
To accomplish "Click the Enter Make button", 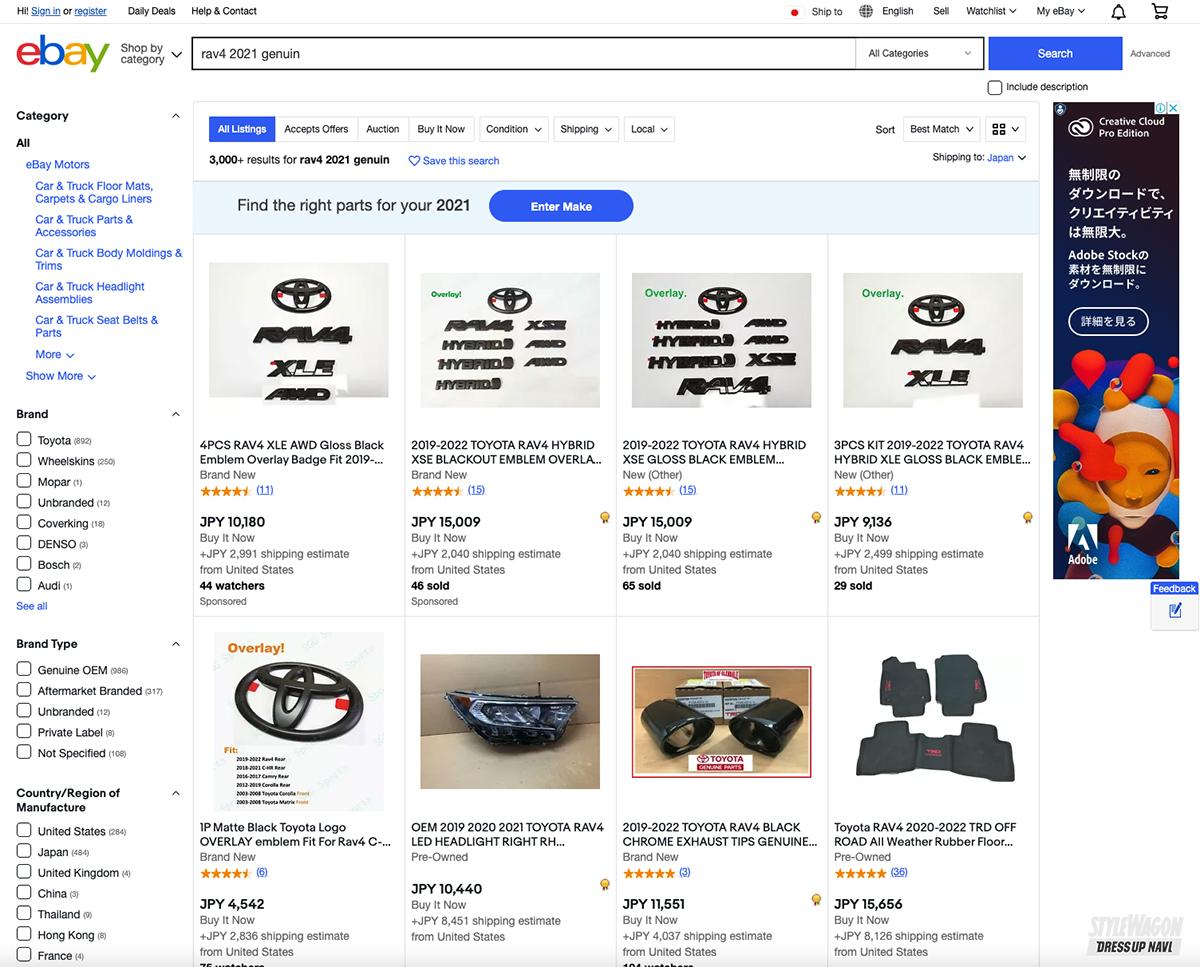I will tap(561, 206).
